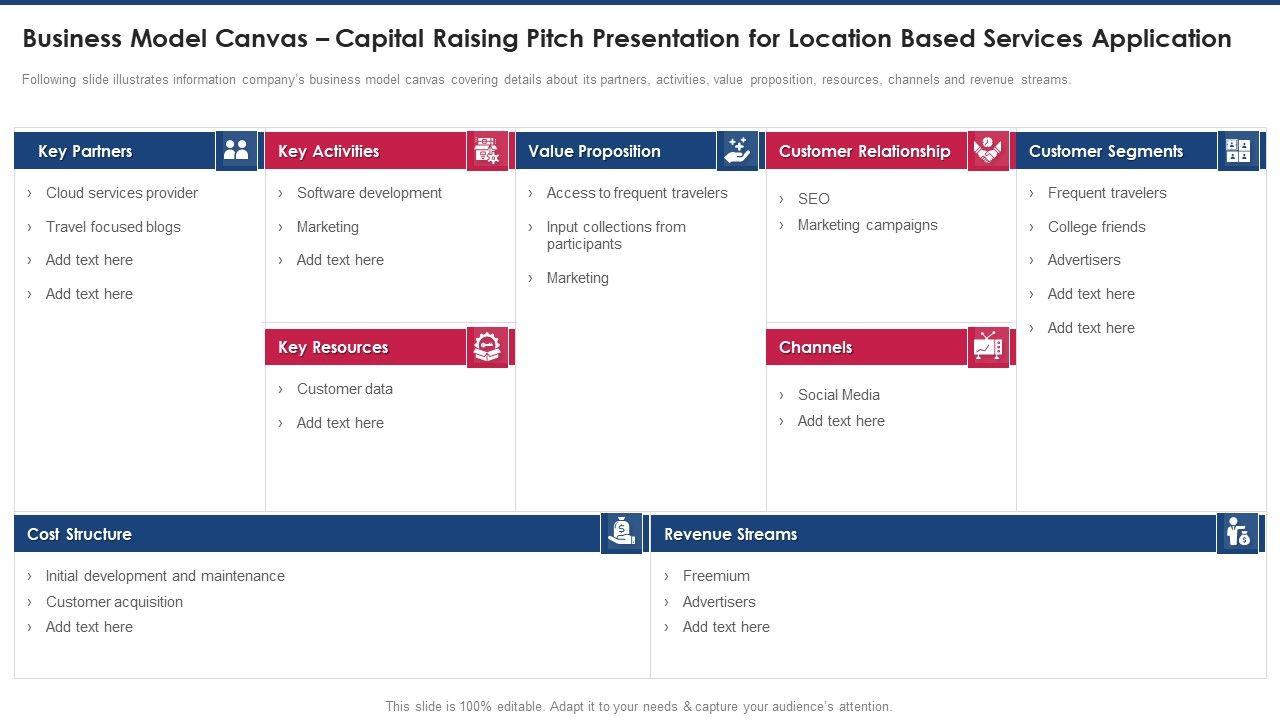Select the 'Freemium' revenue bullet

716,576
